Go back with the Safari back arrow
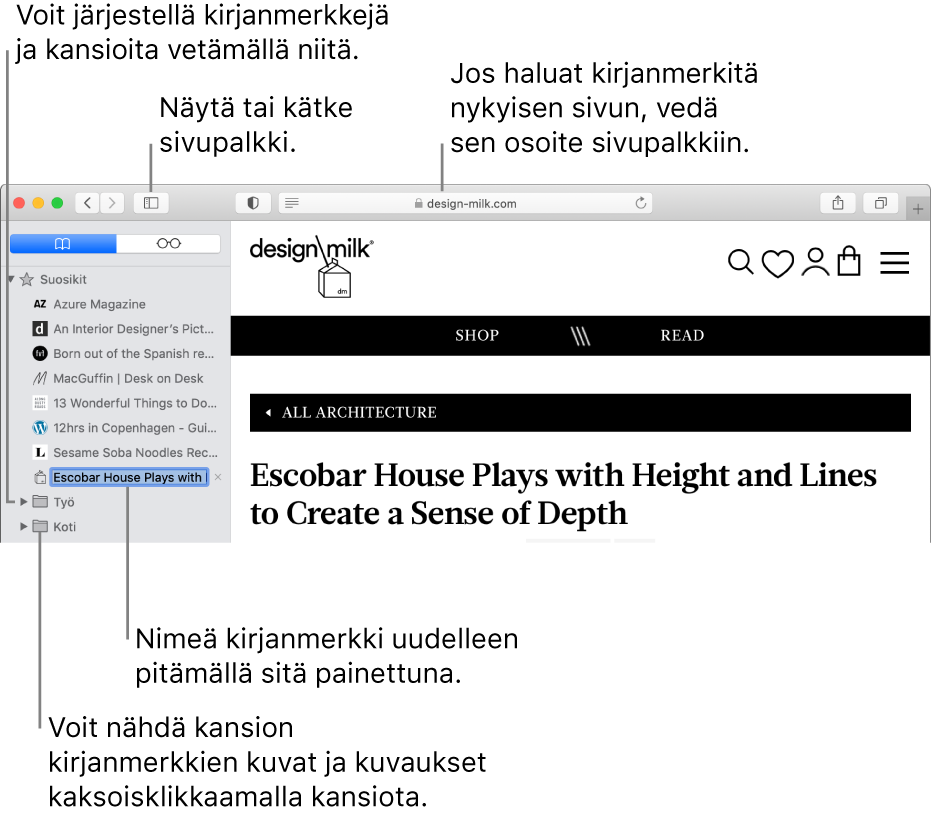This screenshot has width=931, height=819. point(87,203)
